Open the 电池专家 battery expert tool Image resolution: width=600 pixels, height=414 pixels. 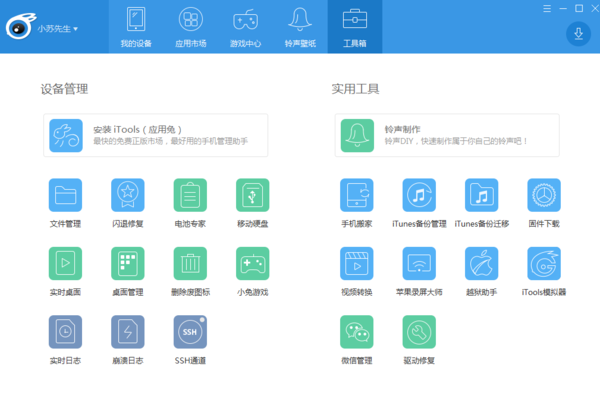click(190, 195)
